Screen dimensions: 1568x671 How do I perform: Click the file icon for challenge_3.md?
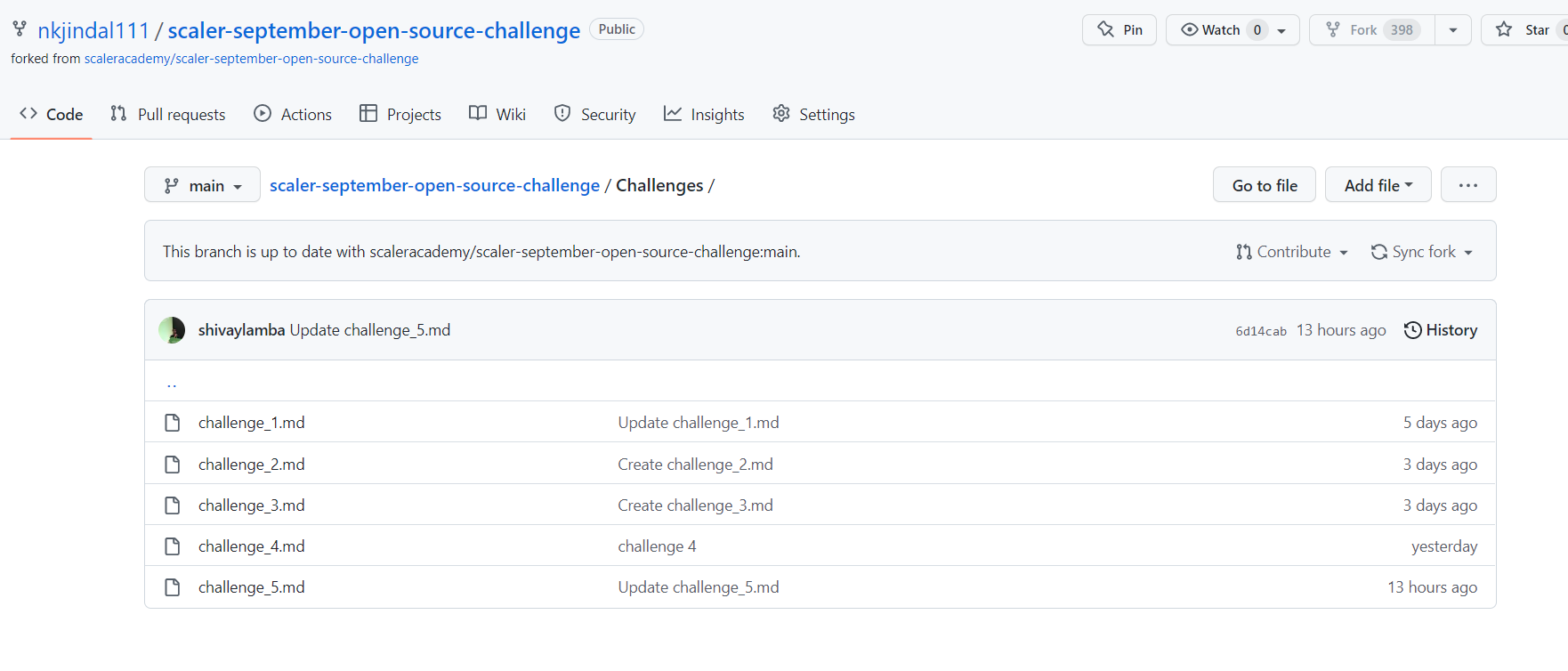(x=173, y=505)
